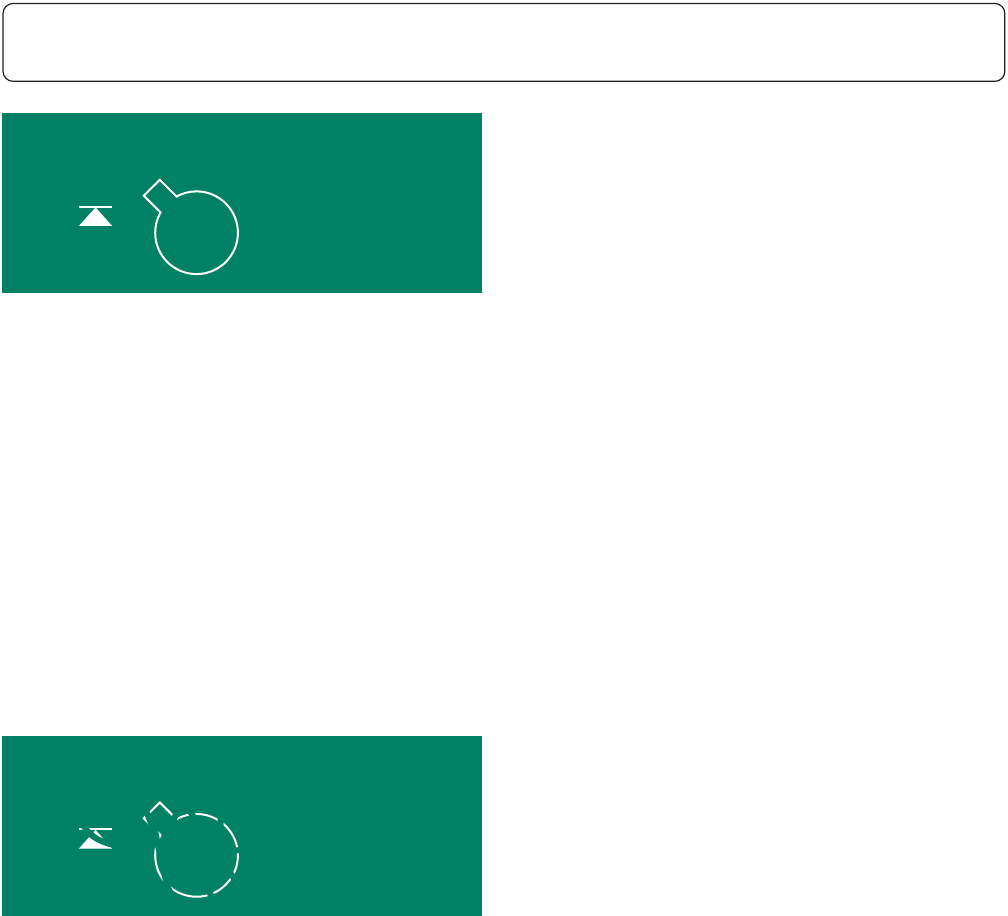The image size is (1008, 916).
Task: Click the broken bar above the lower triangle
Action: [x=95, y=829]
